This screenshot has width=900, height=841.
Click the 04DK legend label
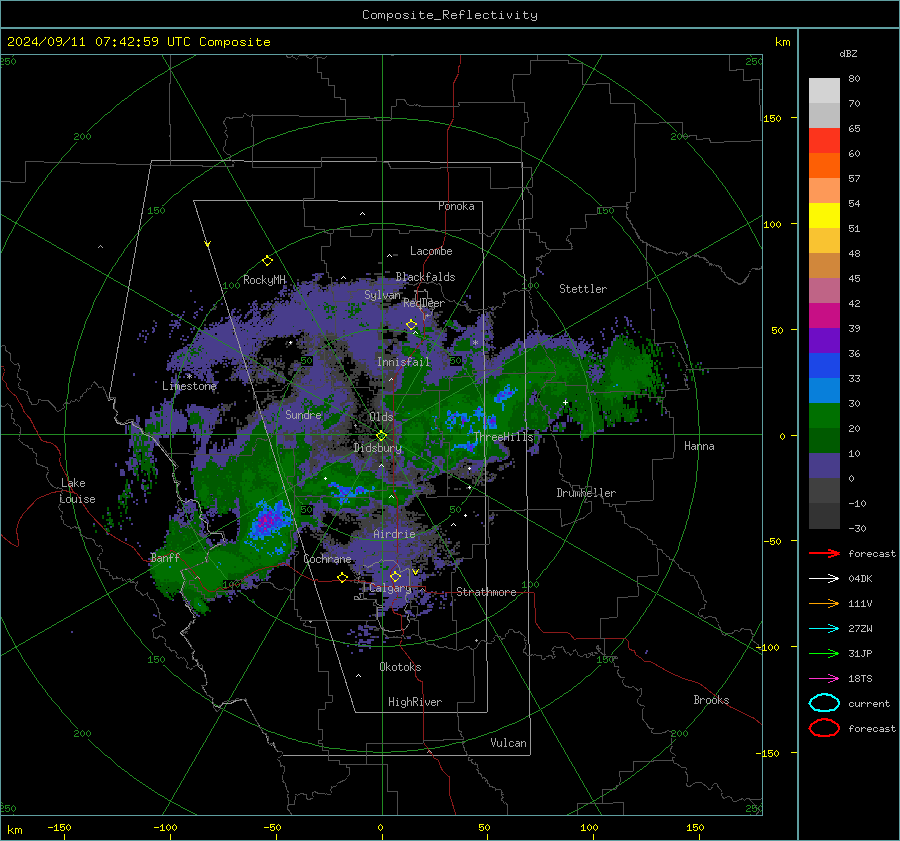coord(860,579)
